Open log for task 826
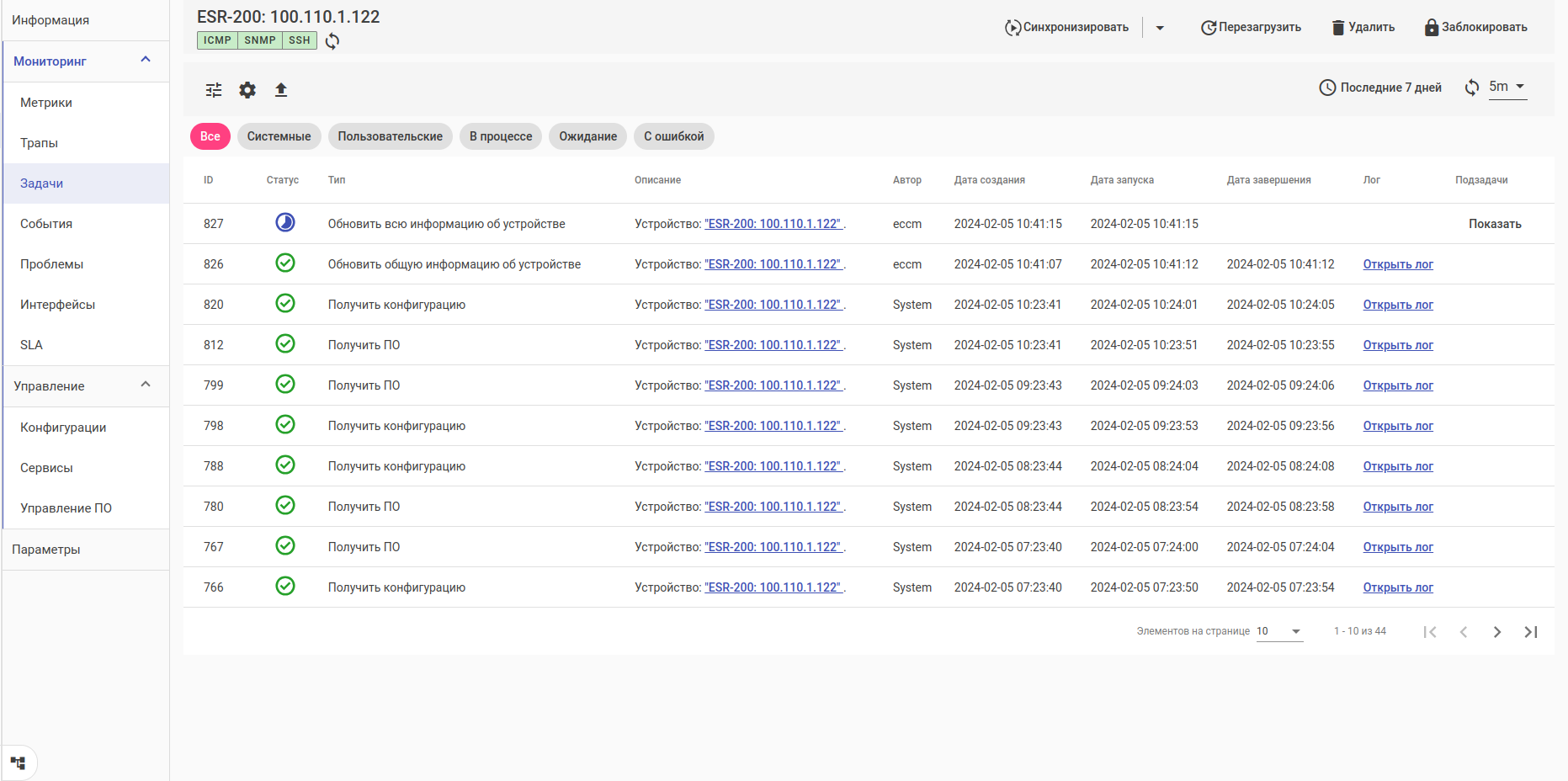1568x781 pixels. point(1397,264)
